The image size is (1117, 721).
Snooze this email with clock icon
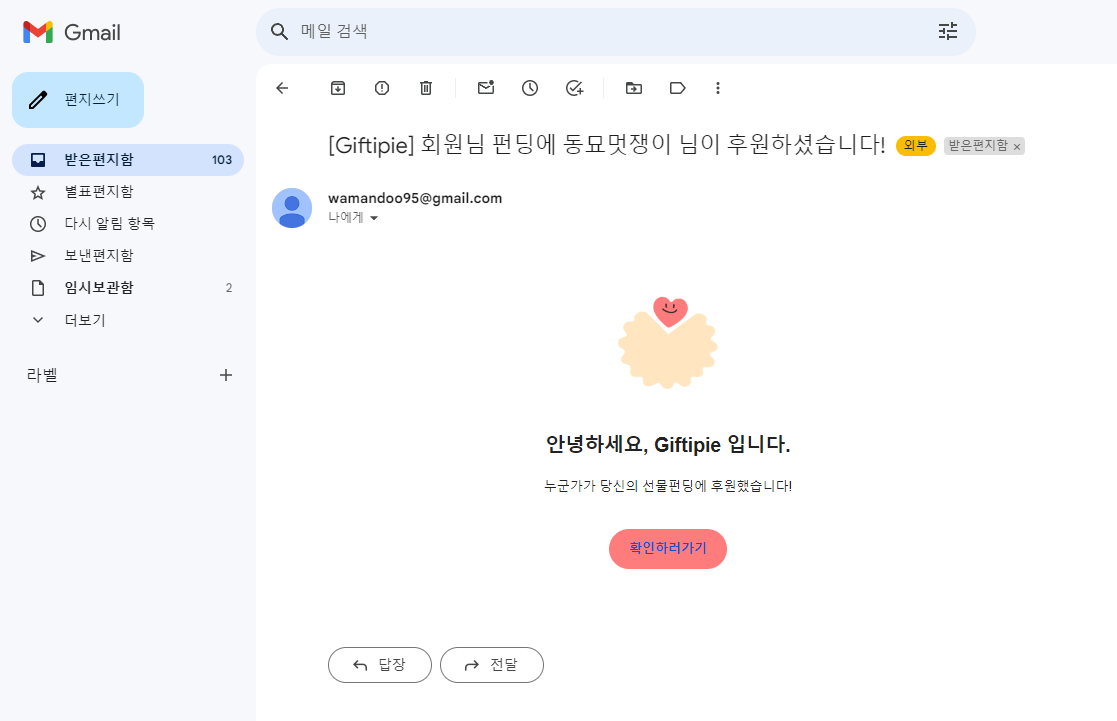tap(530, 88)
